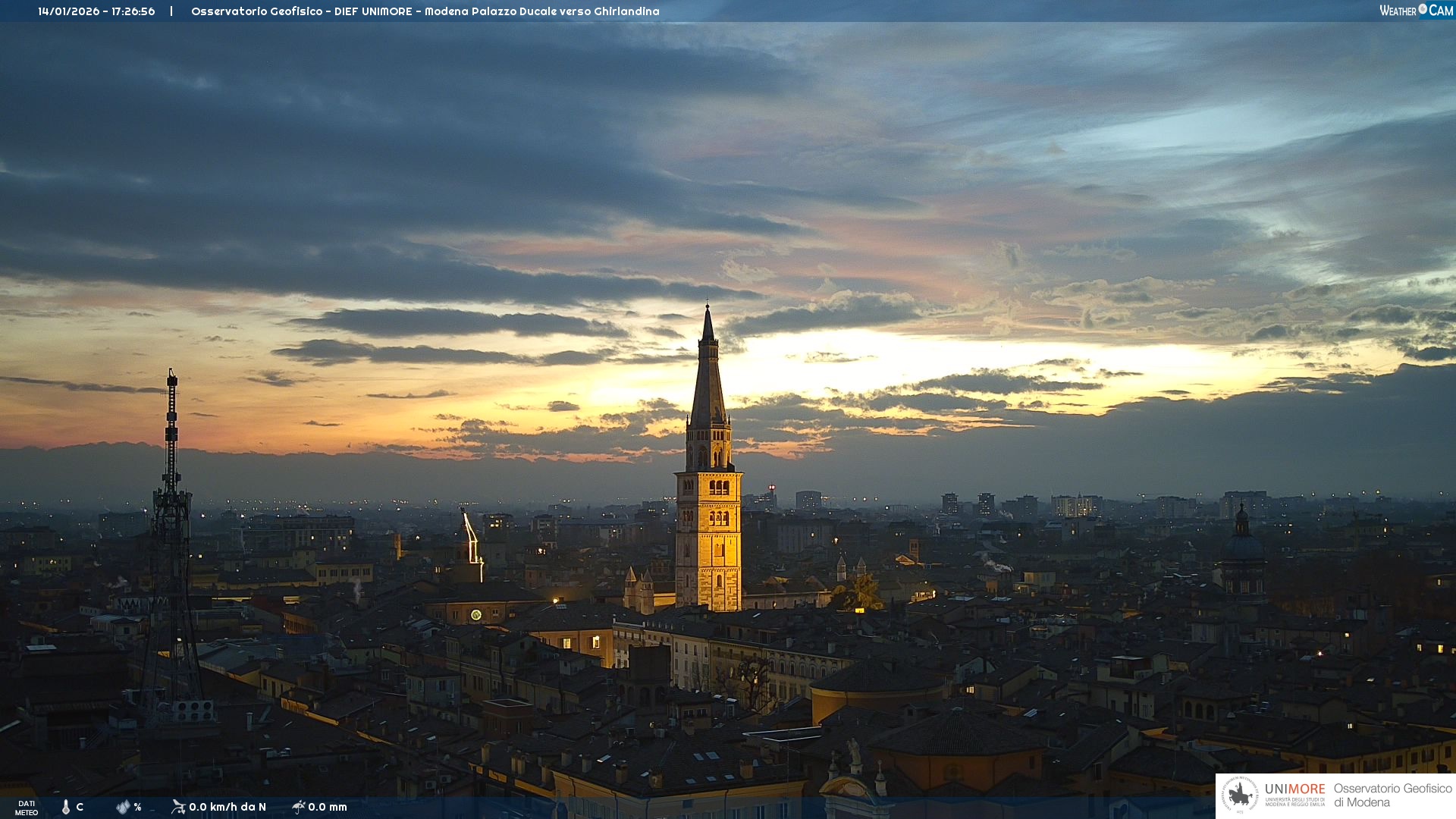The width and height of the screenshot is (1456, 819).
Task: Click the DATI METEO label
Action: (x=27, y=808)
